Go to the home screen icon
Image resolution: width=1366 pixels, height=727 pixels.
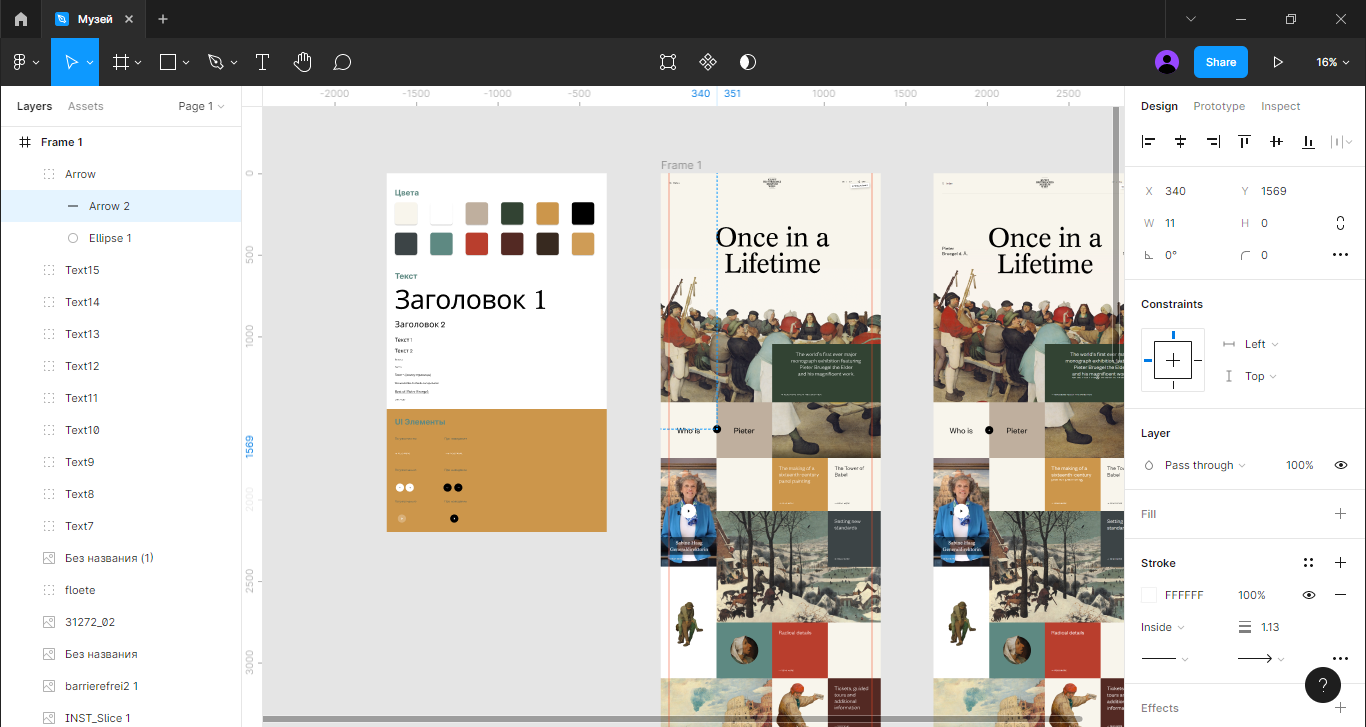click(x=21, y=19)
